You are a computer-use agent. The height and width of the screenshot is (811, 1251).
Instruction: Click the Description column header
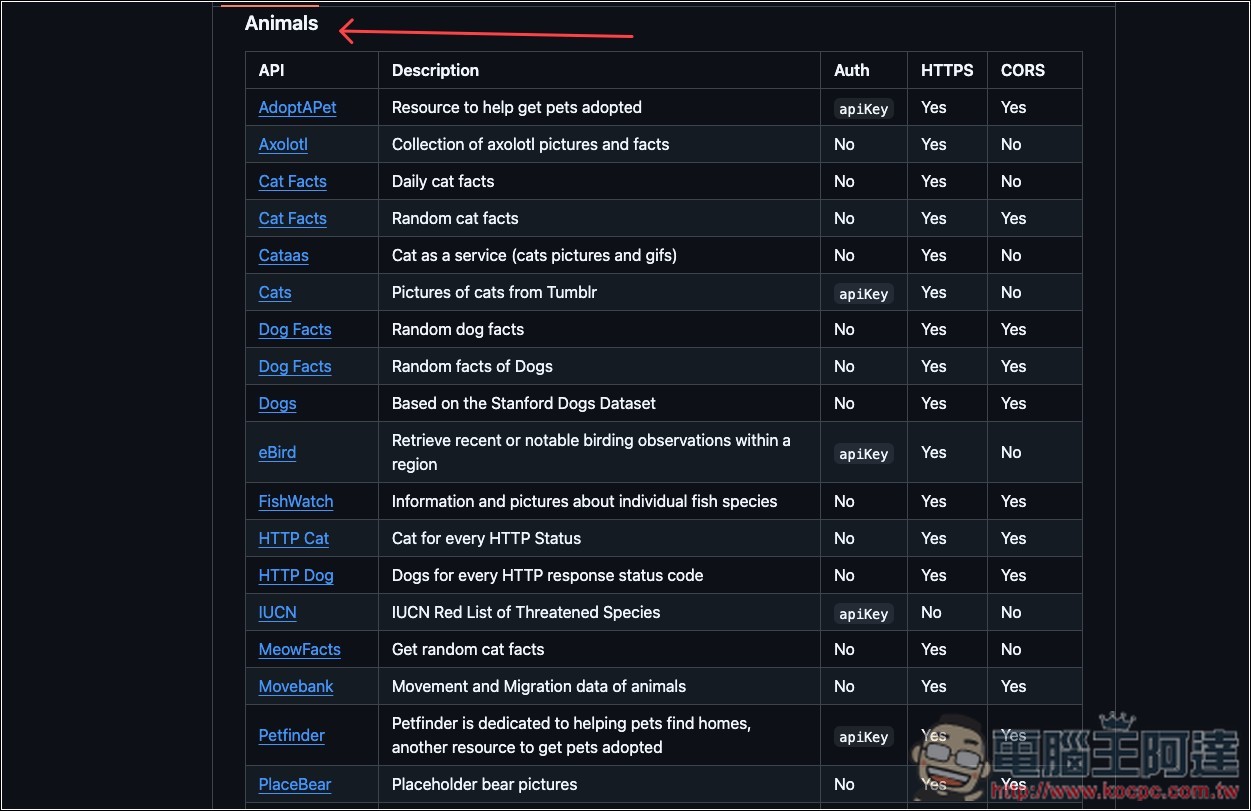pos(435,71)
